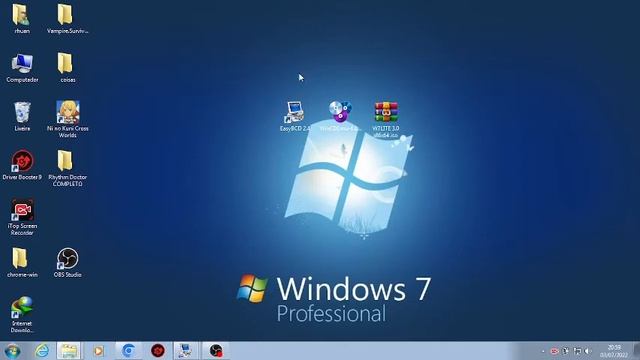Select the chrome-win folder icon
640x360 pixels.
[22, 262]
